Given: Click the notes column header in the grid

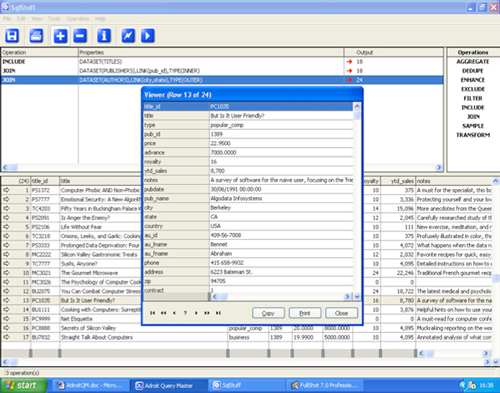Looking at the screenshot, I should (x=454, y=181).
